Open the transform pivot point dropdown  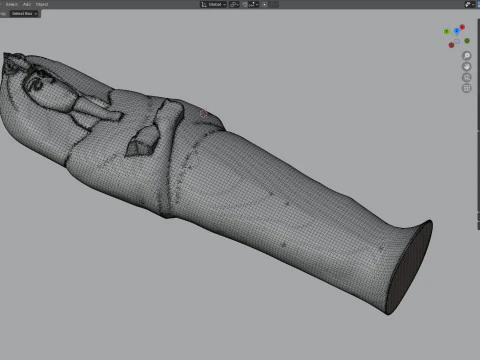click(x=234, y=4)
